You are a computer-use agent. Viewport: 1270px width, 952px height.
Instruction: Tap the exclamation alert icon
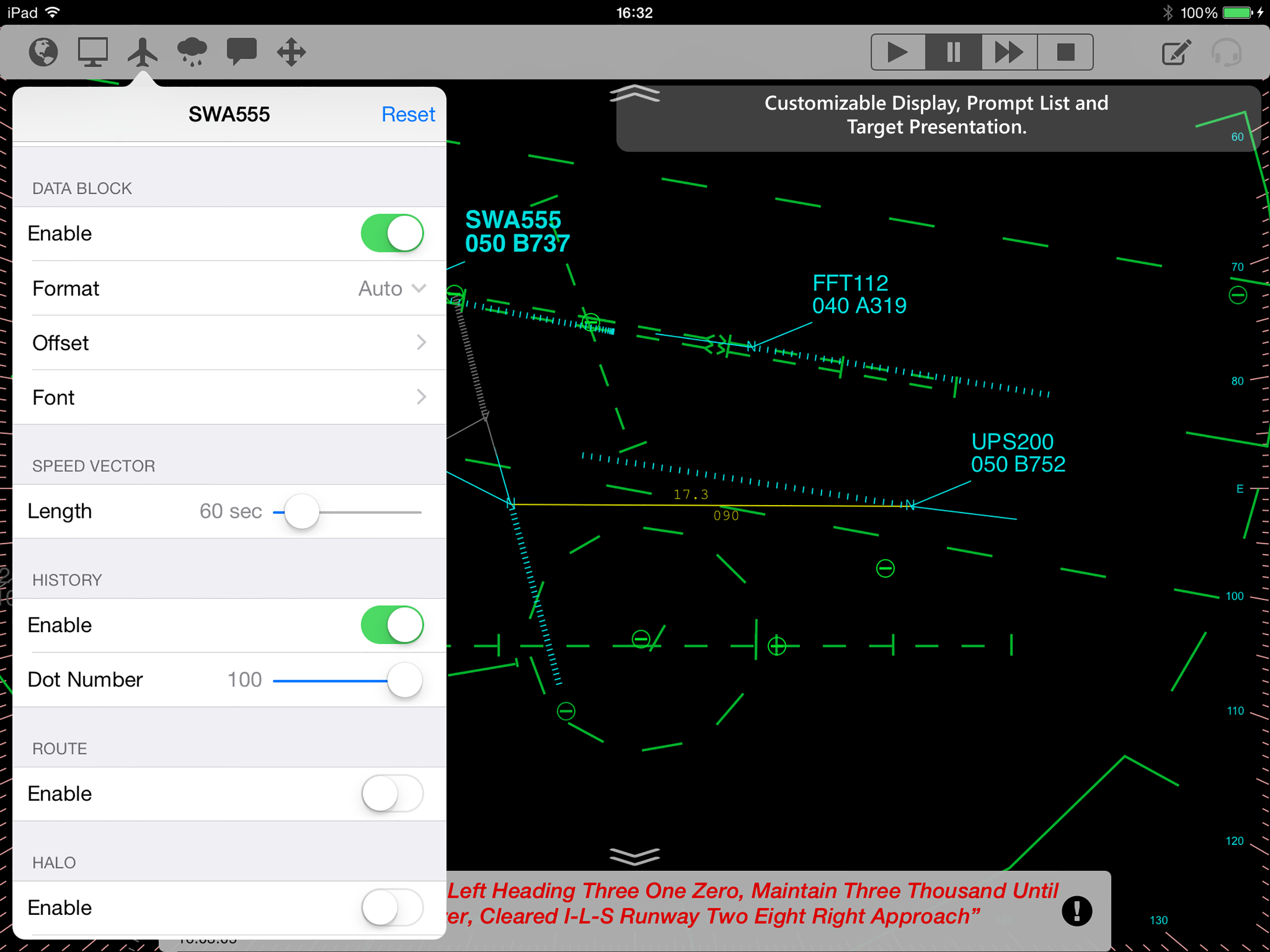coord(1077,911)
